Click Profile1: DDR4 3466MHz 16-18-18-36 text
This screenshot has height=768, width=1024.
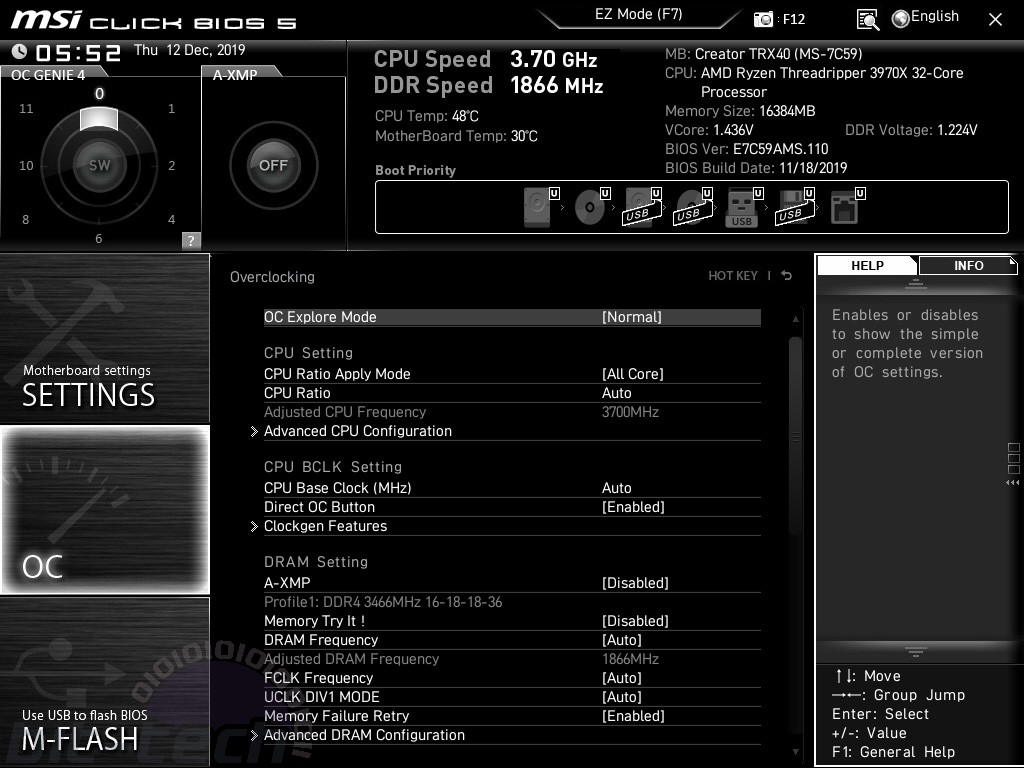pos(383,601)
